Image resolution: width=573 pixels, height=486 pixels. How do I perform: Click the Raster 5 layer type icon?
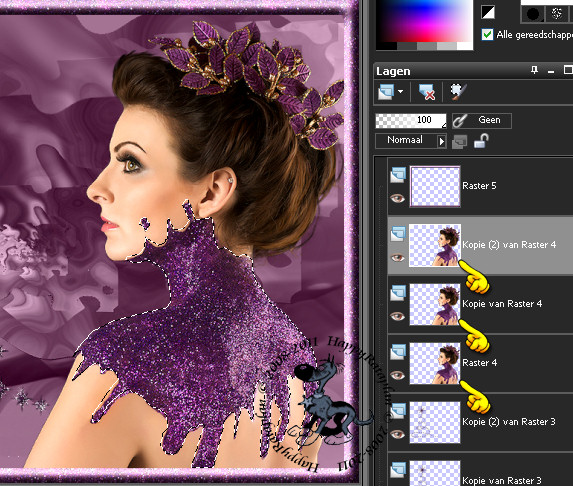[x=398, y=175]
